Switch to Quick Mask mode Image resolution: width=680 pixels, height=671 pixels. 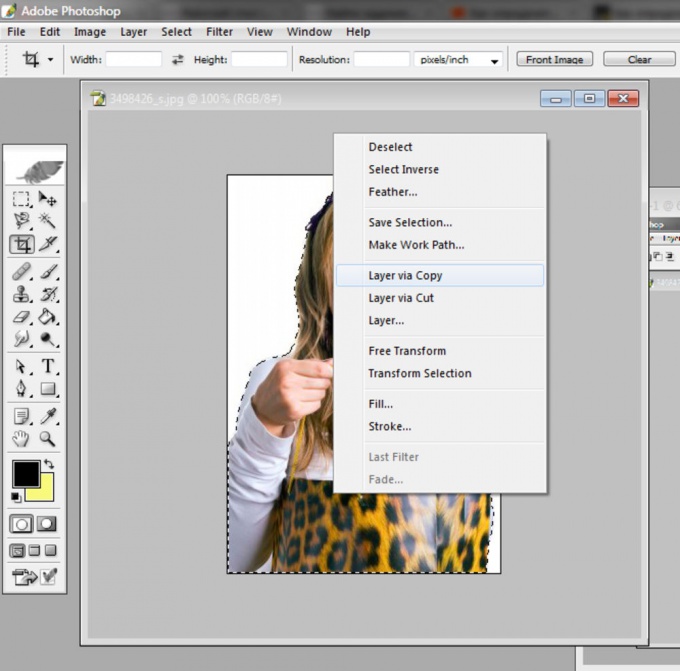click(x=46, y=523)
